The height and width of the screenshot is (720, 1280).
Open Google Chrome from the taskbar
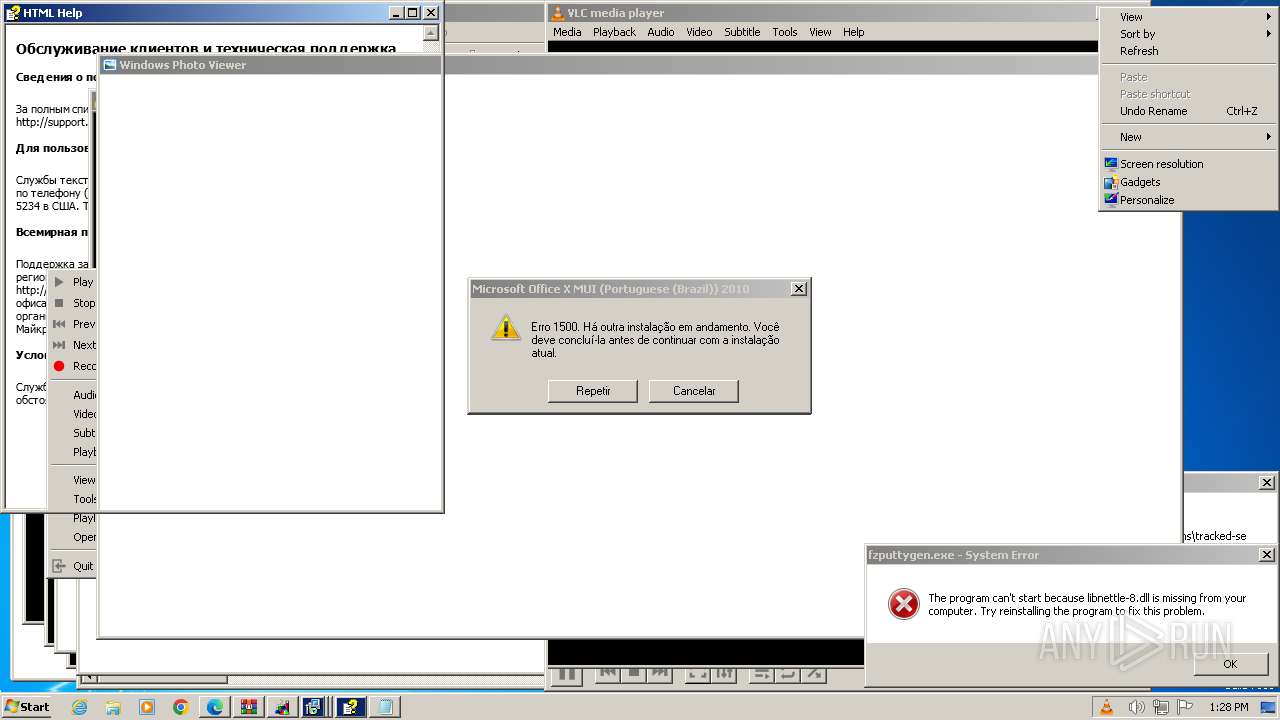(x=181, y=707)
